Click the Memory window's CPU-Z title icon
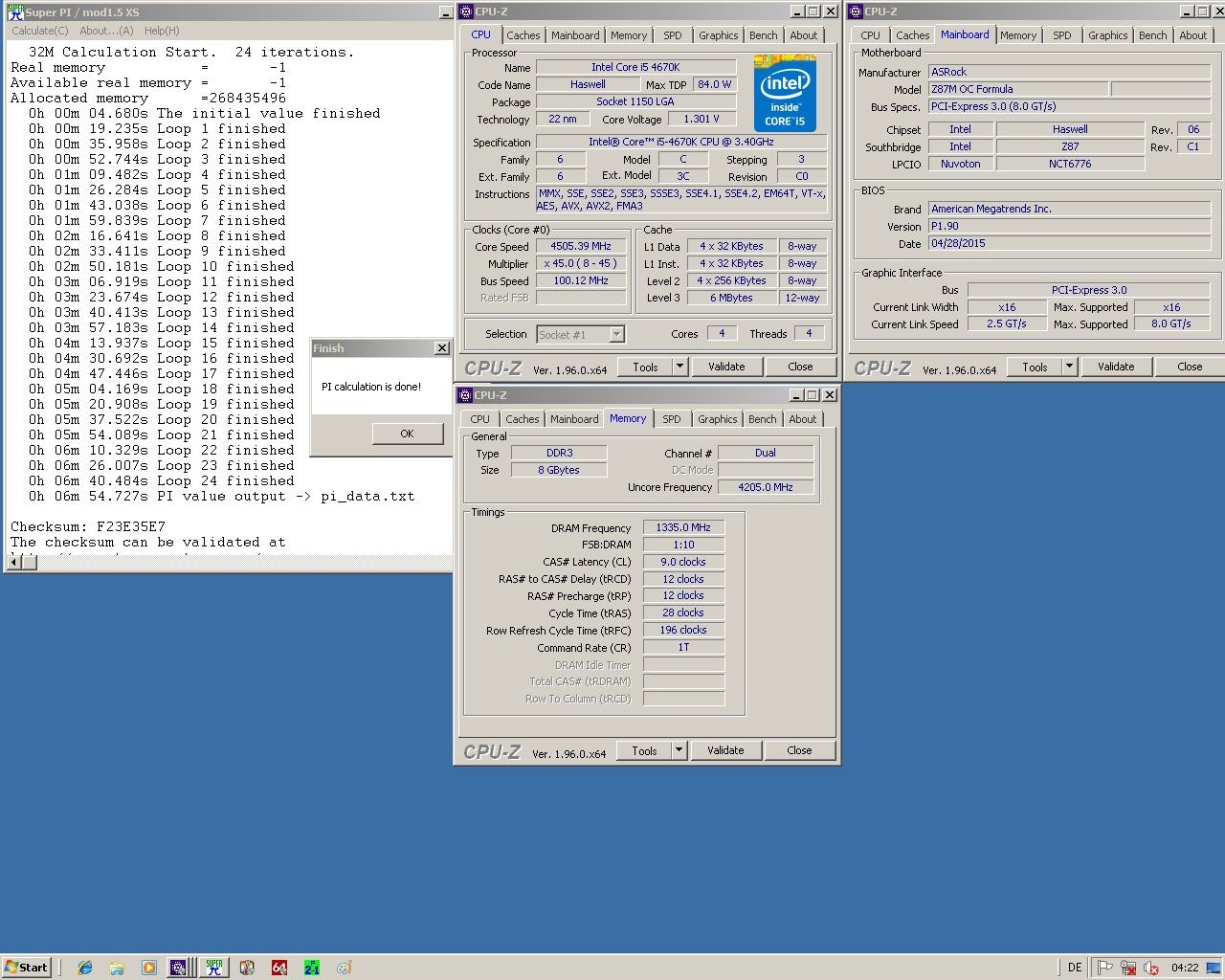 465,395
